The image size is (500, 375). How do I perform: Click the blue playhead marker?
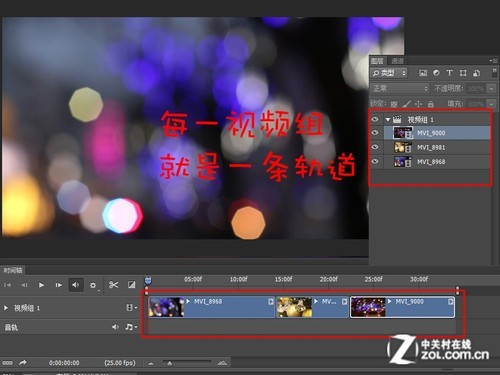(148, 281)
